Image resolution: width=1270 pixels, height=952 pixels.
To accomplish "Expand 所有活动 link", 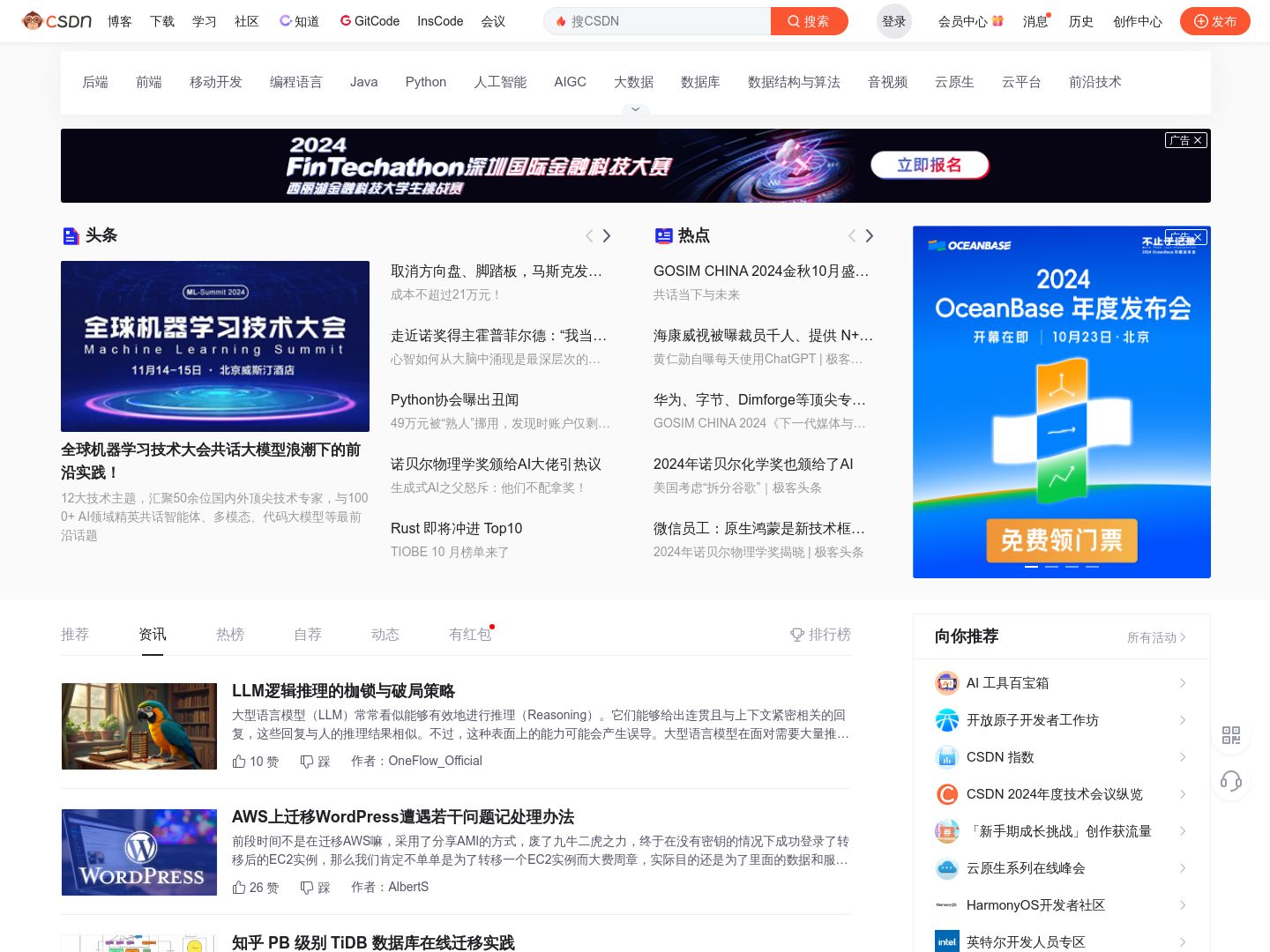I will (1156, 637).
